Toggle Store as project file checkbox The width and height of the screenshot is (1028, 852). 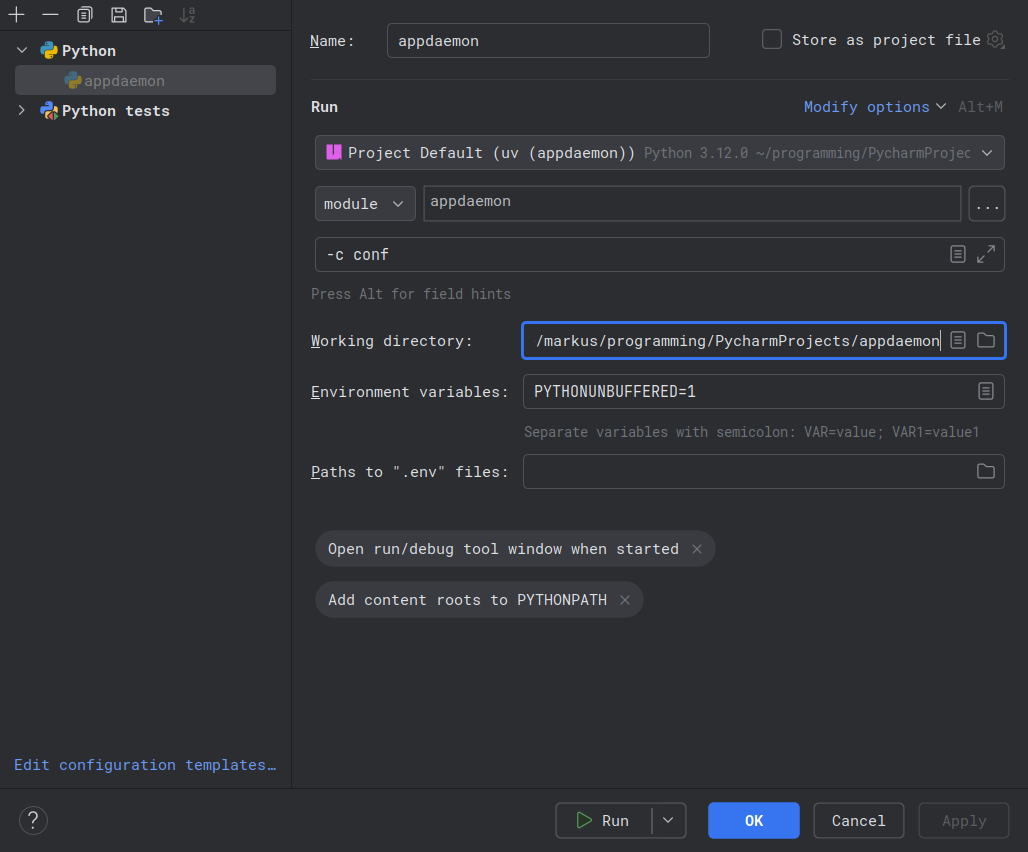[772, 39]
